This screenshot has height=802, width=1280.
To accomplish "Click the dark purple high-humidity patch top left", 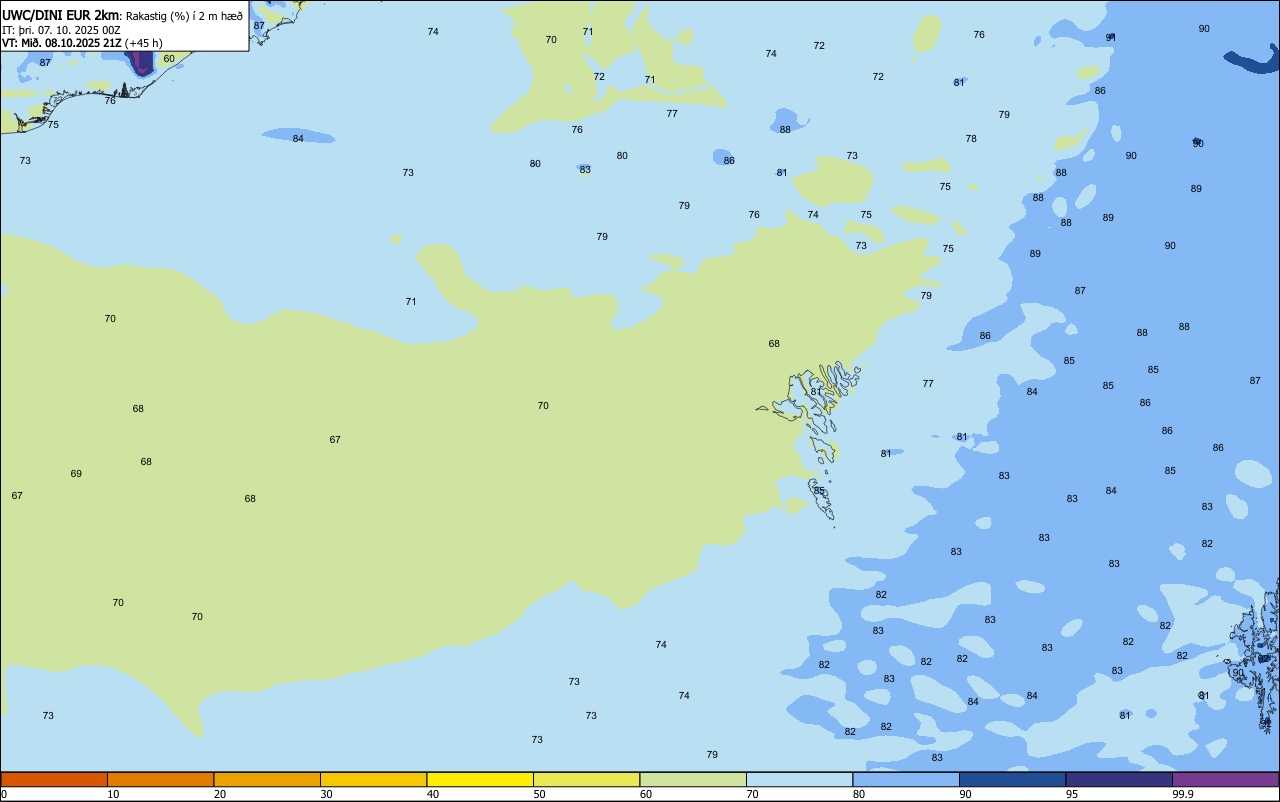I will pyautogui.click(x=142, y=62).
